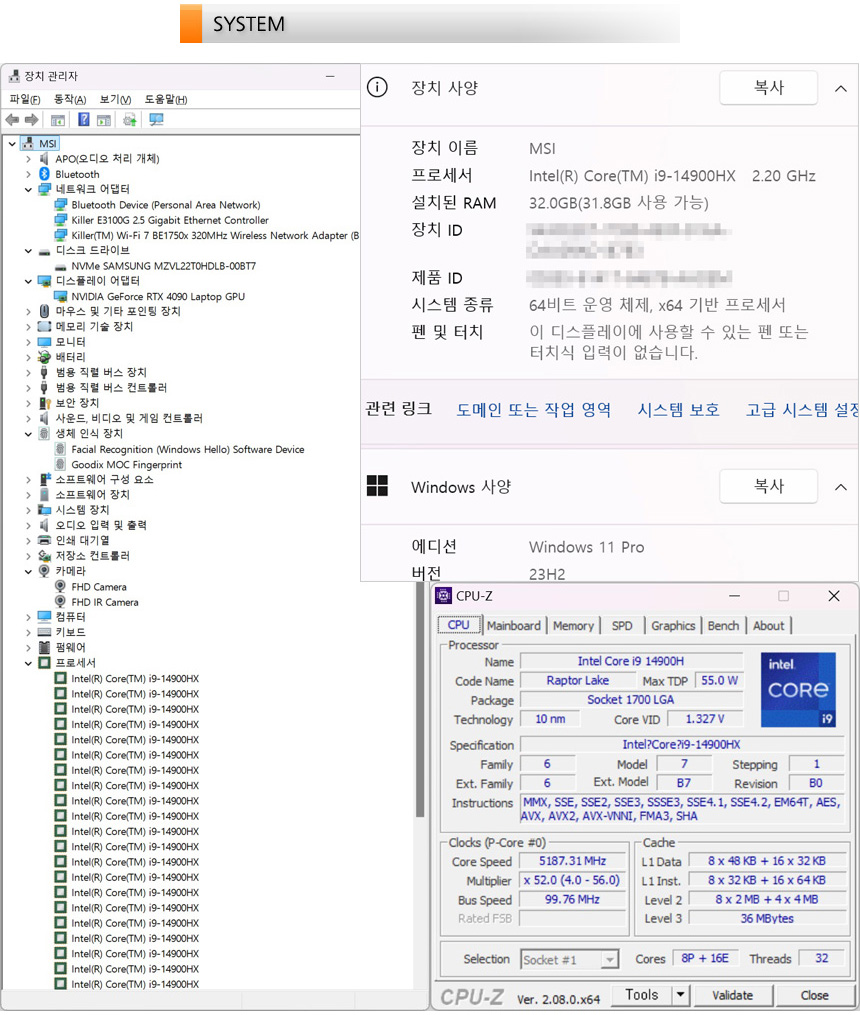Switch to the Memory tab in CPU-Z
This screenshot has width=860, height=1015.
(x=573, y=626)
